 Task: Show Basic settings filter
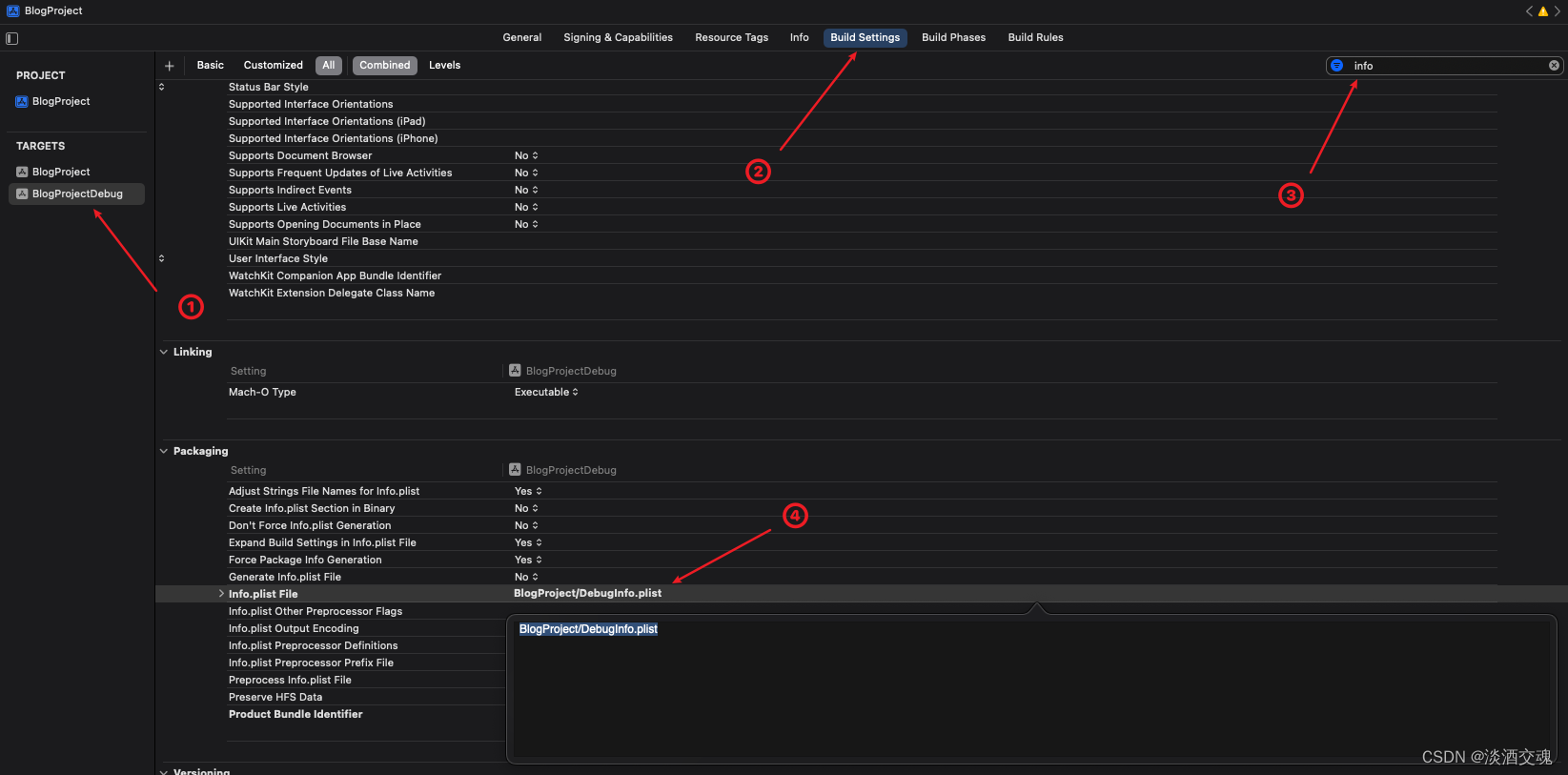(x=211, y=65)
